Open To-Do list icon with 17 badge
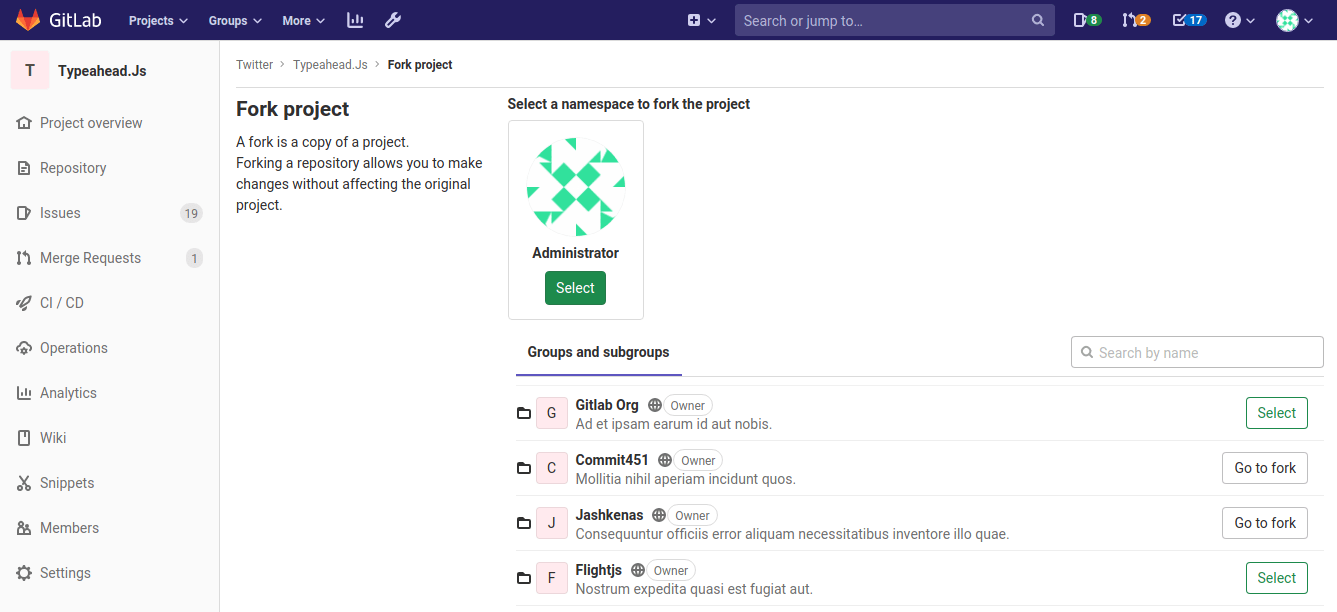 [1188, 20]
